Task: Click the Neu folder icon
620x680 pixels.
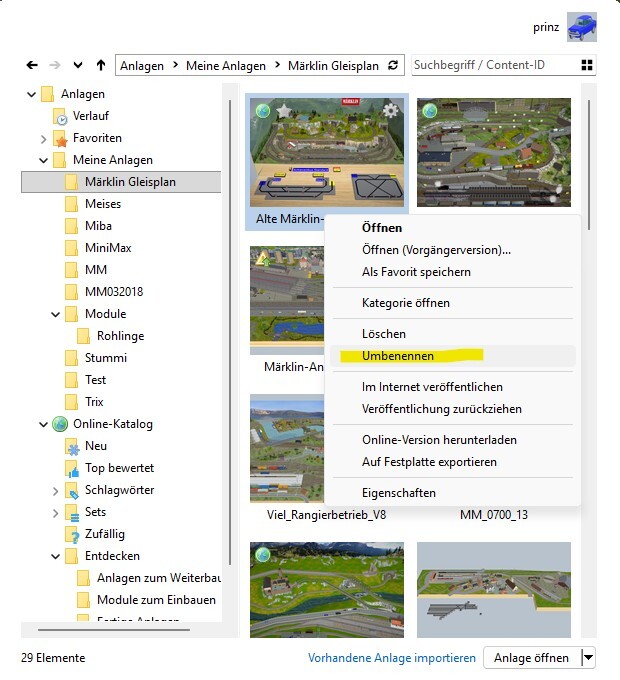Action: (x=72, y=446)
